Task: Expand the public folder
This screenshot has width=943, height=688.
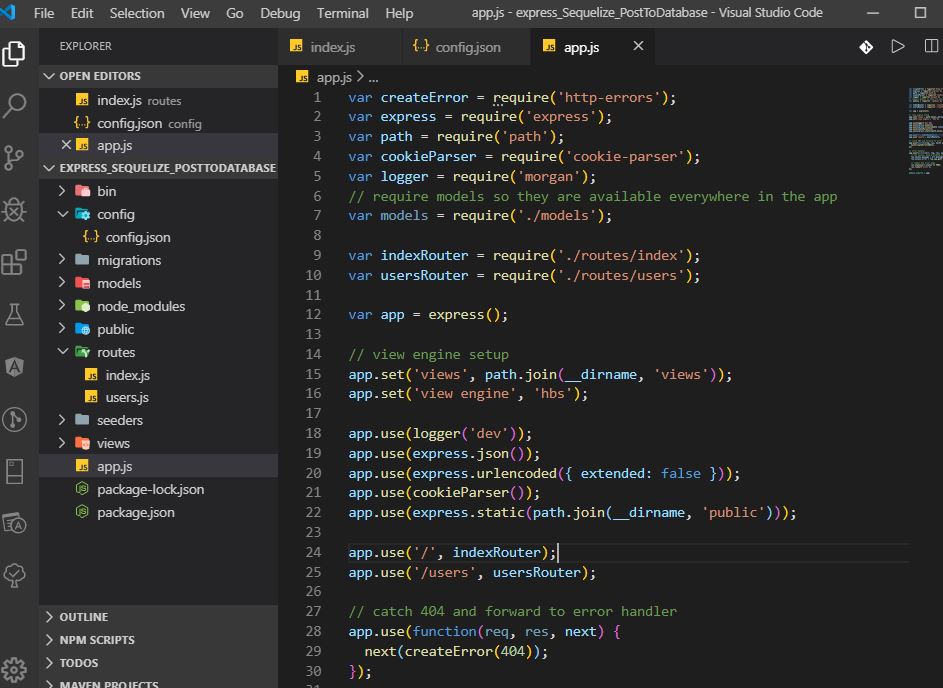Action: 158,329
